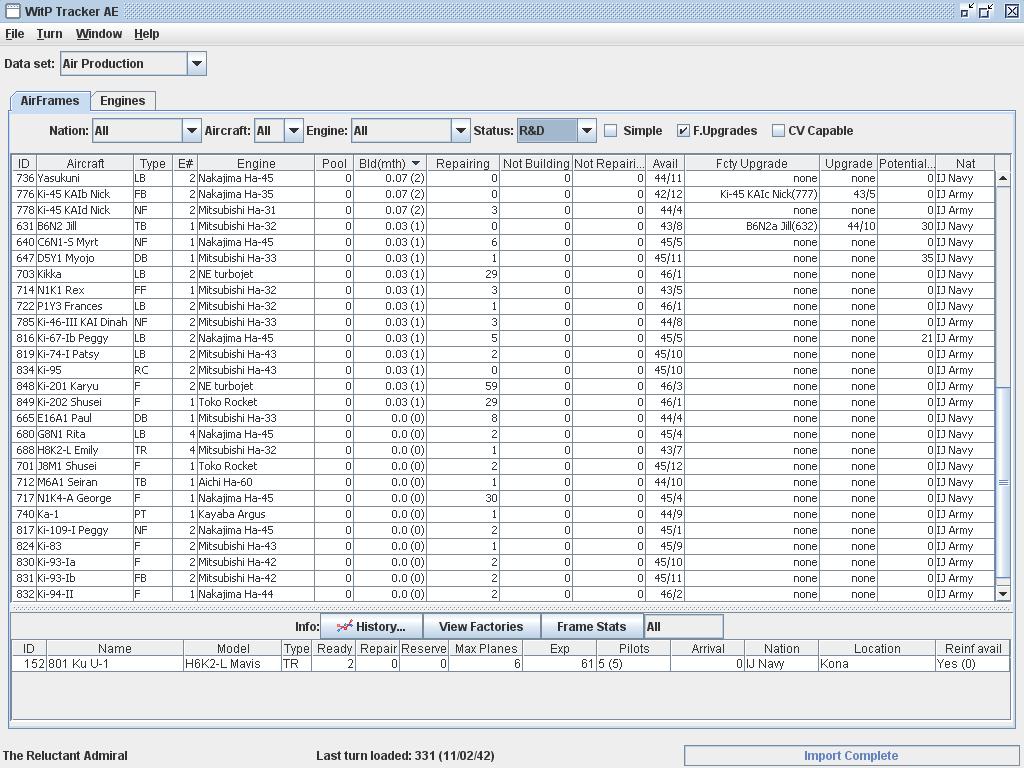The height and width of the screenshot is (768, 1024).
Task: Open the Status R&D dropdown
Action: pyautogui.click(x=586, y=131)
